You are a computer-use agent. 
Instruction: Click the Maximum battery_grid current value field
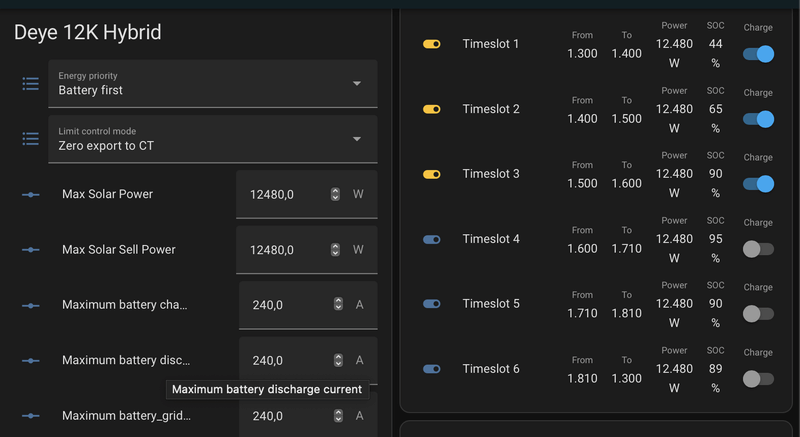(308, 415)
